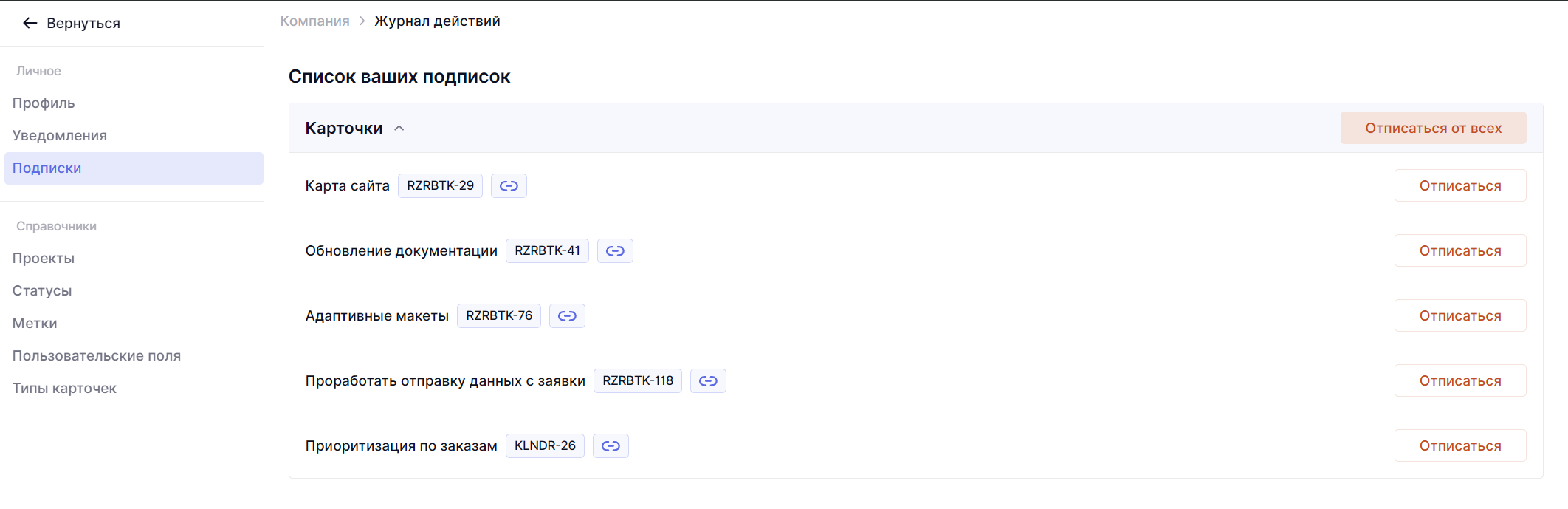Navigate to Статусы in sidebar

(x=42, y=291)
